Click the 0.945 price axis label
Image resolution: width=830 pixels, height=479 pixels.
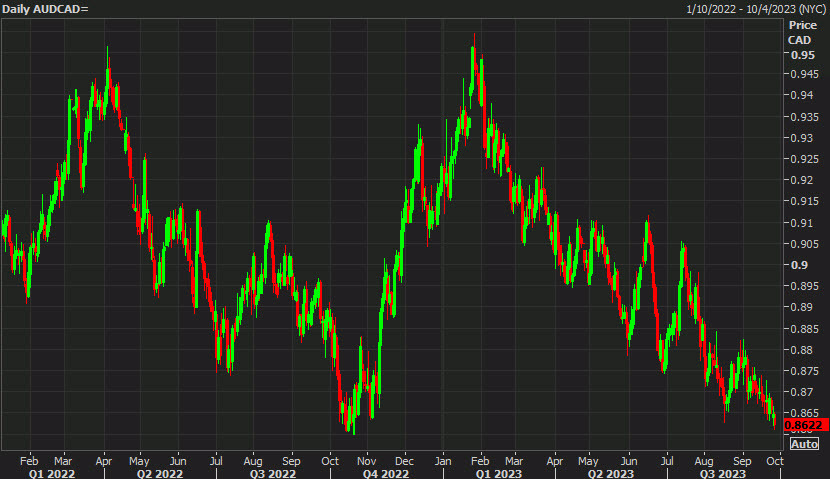coord(805,74)
